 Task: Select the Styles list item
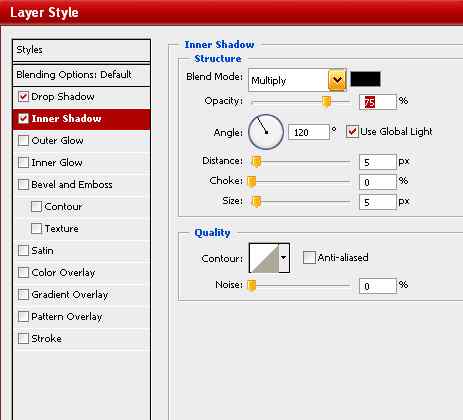point(81,50)
